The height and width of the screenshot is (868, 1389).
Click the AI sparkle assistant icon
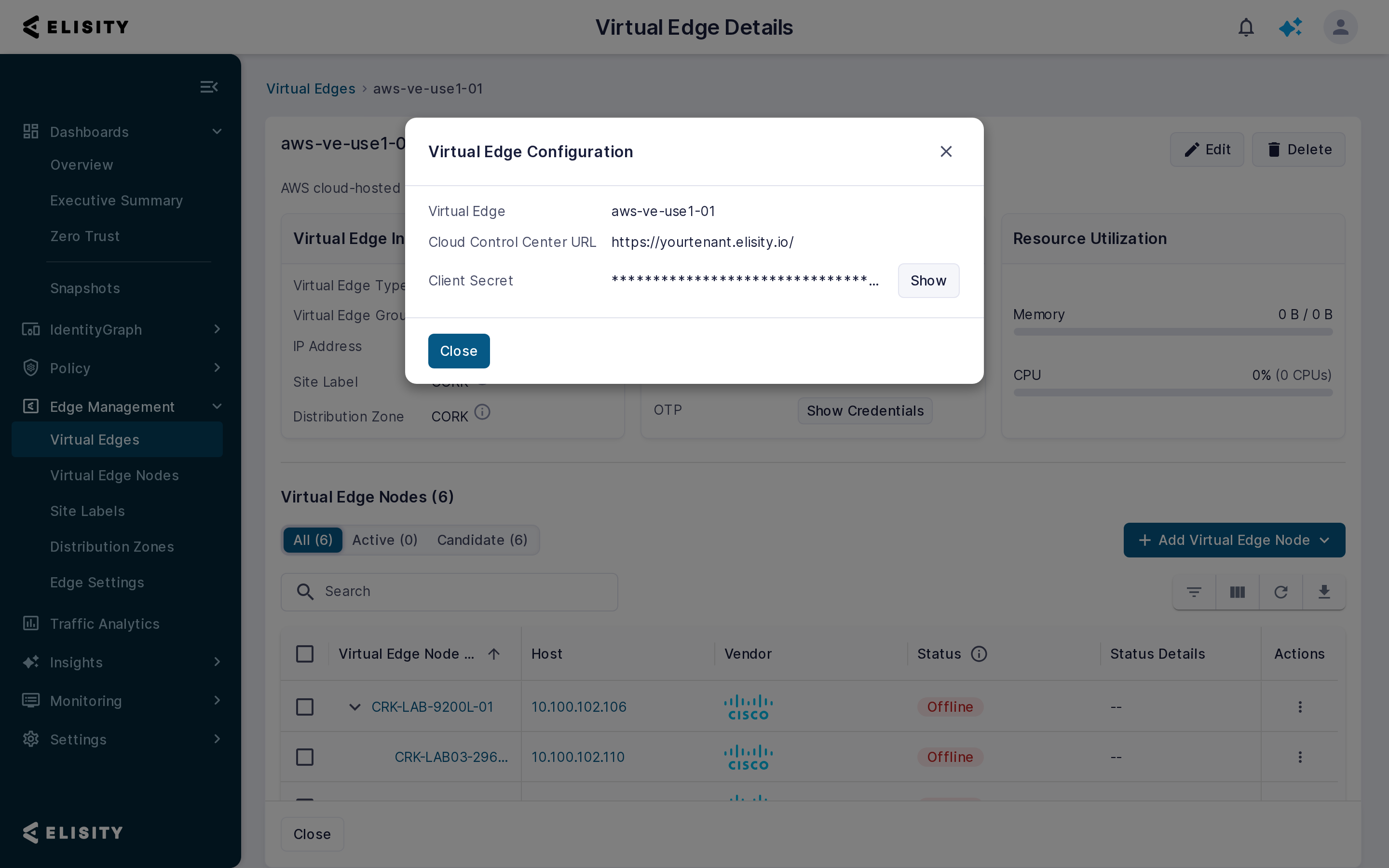(1291, 27)
